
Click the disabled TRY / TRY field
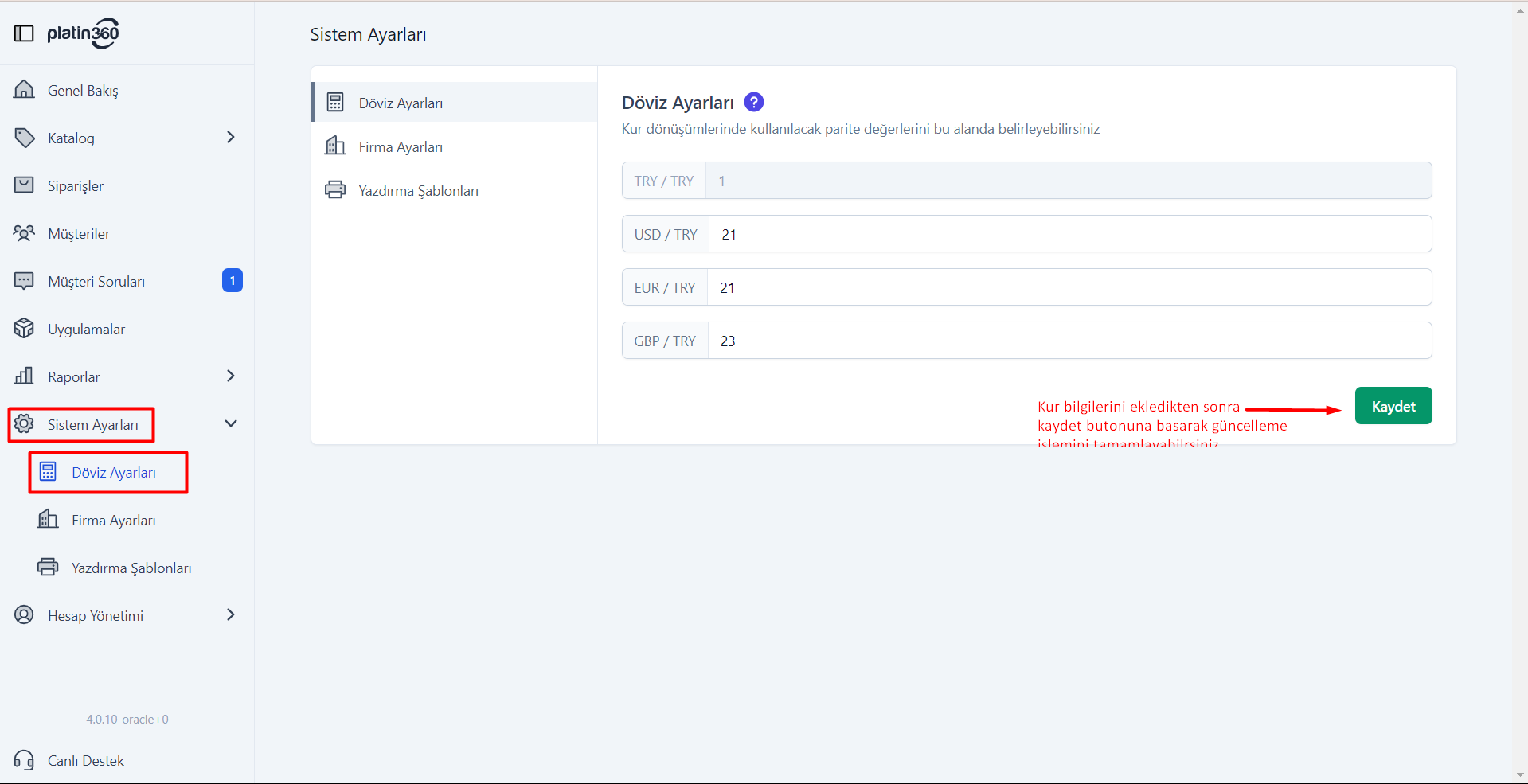tap(1069, 181)
